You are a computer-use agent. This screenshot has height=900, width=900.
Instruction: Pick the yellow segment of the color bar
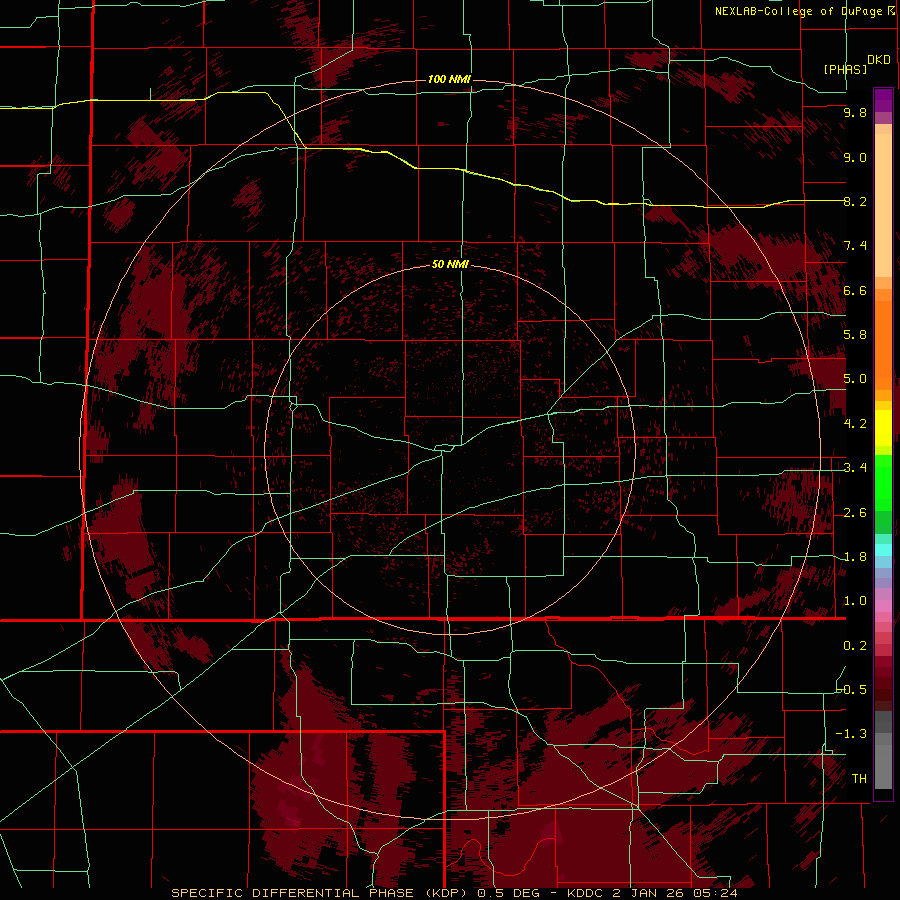883,428
